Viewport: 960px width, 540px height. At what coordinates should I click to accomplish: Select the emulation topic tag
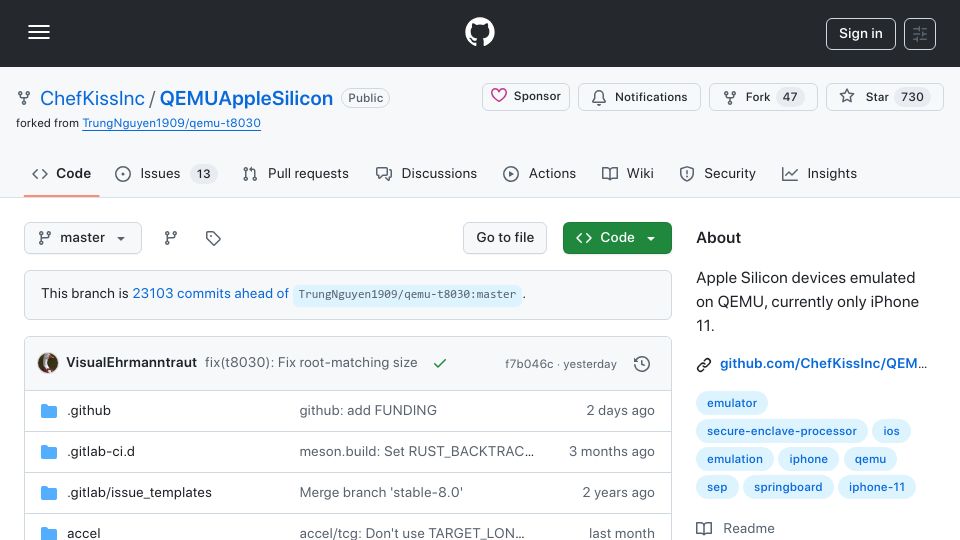click(735, 459)
